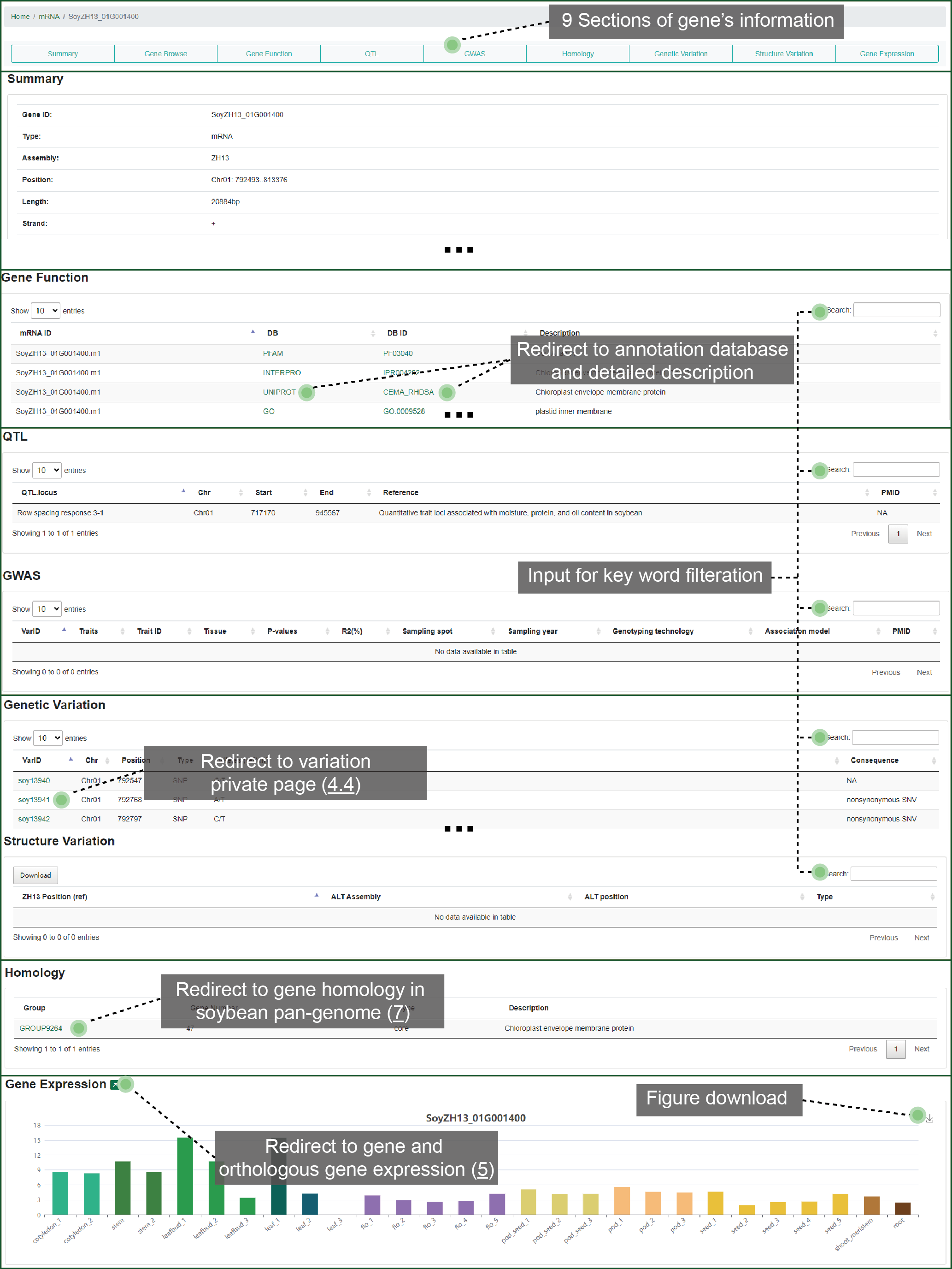Go to the Structure Variation tab
Viewport: 952px width, 1269px height.
tap(783, 53)
